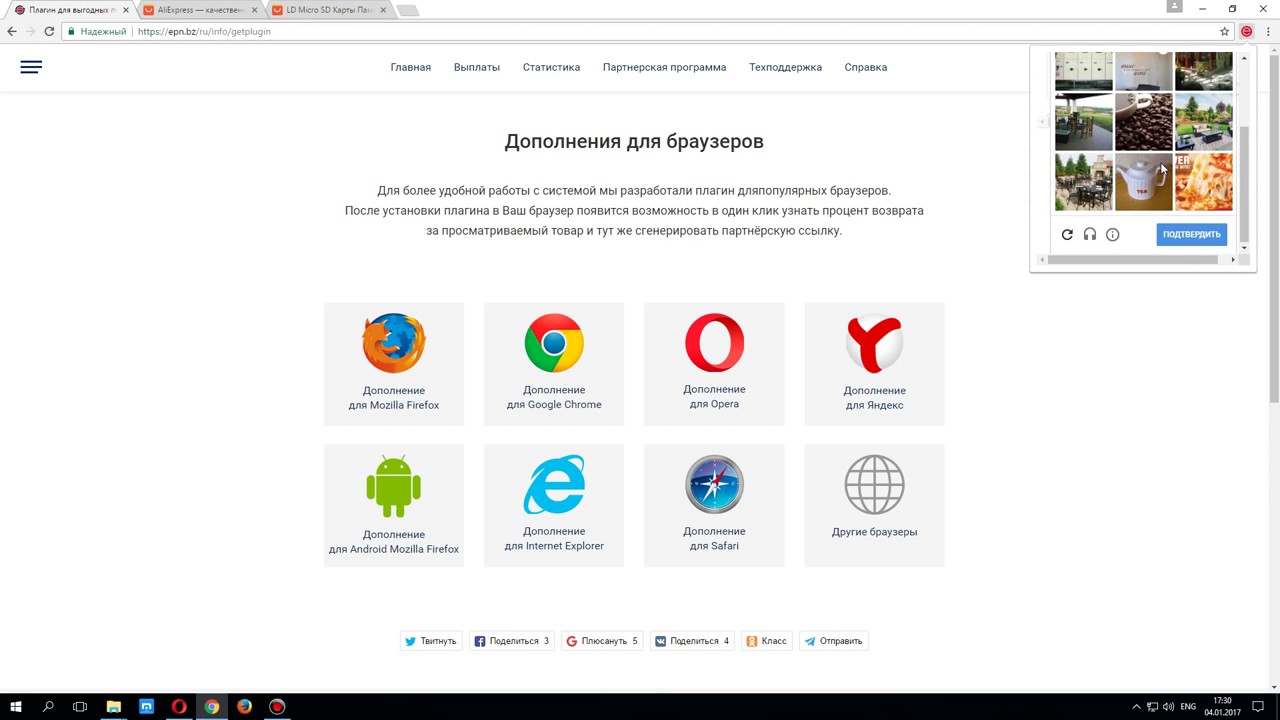Close the AliExpress browser tab

click(x=254, y=10)
